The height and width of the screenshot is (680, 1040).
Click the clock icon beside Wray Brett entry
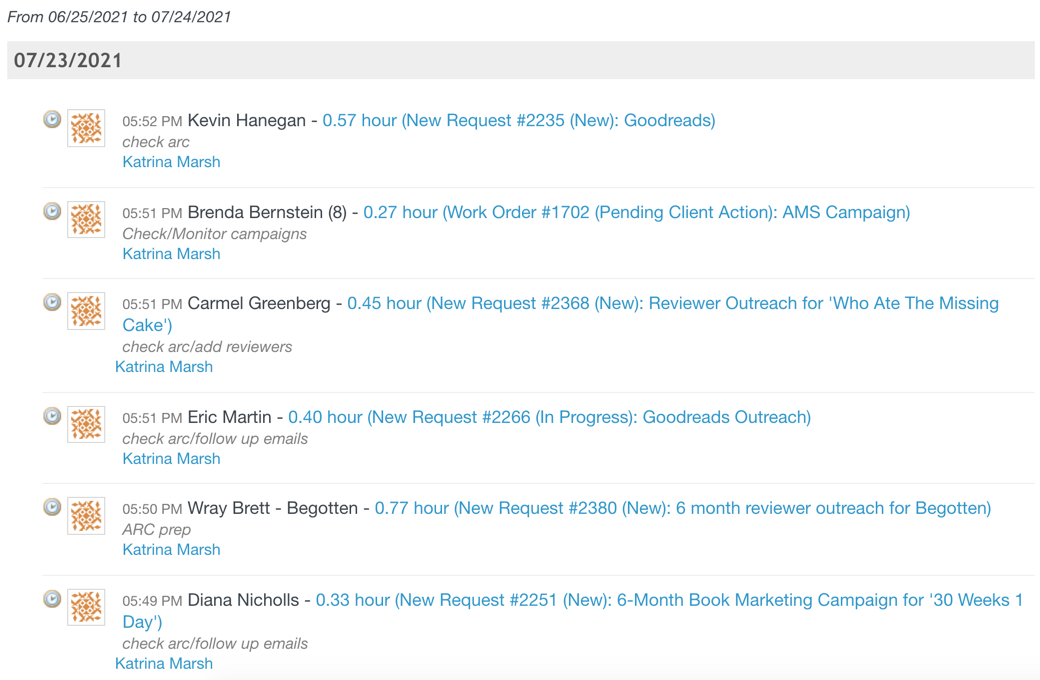click(x=52, y=507)
